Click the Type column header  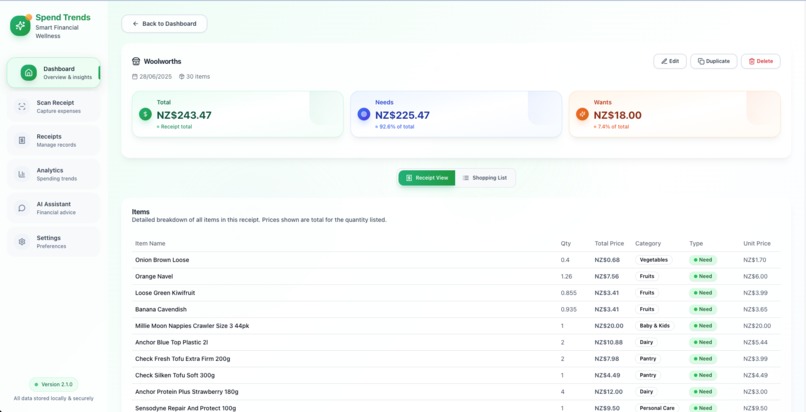[x=696, y=244]
